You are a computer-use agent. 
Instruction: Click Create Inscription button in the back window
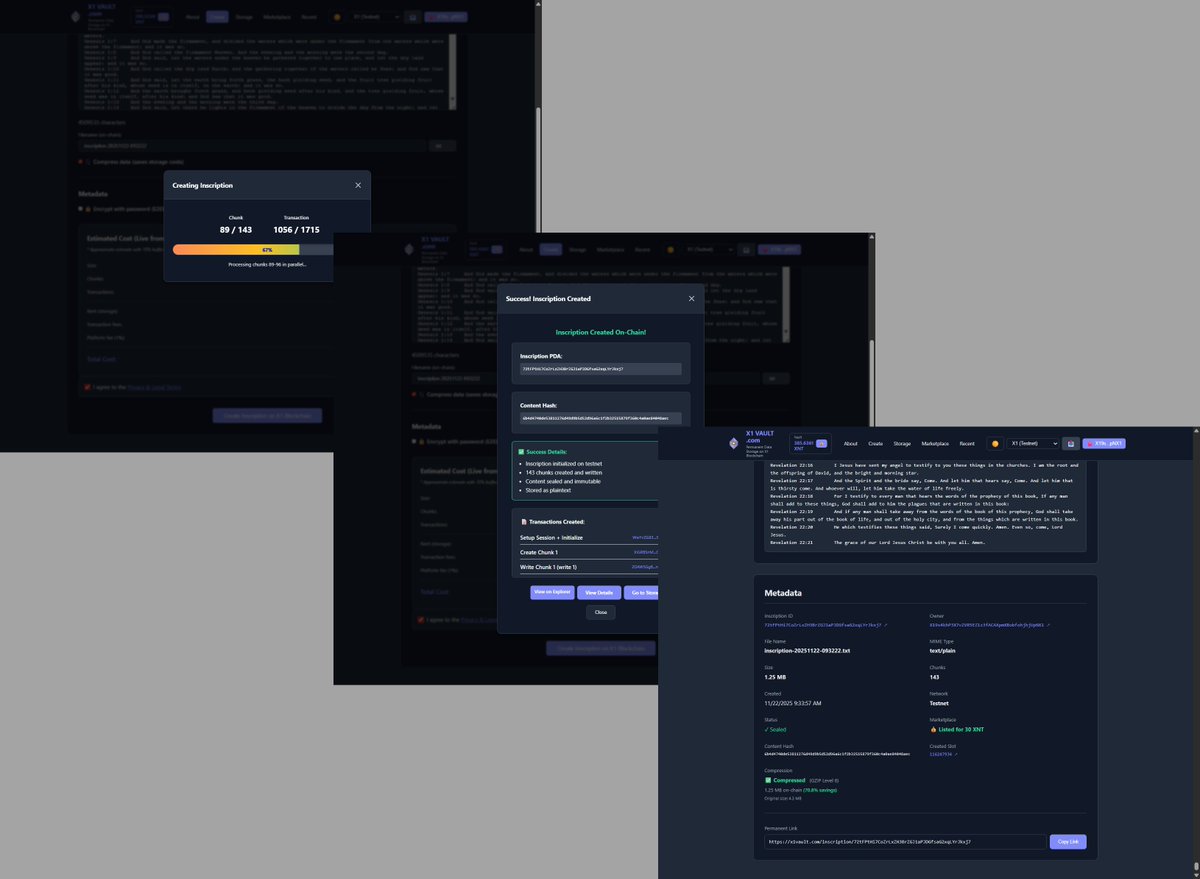click(x=267, y=415)
